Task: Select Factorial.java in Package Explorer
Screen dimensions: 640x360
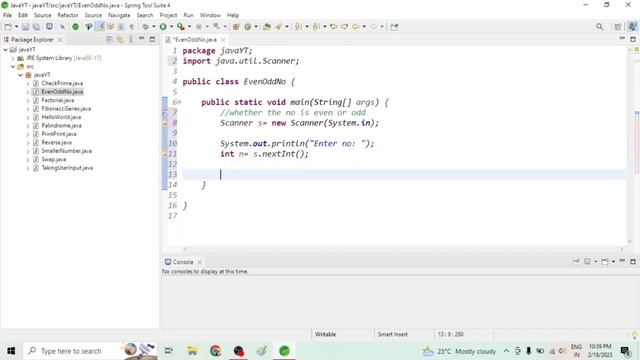Action: coord(58,100)
